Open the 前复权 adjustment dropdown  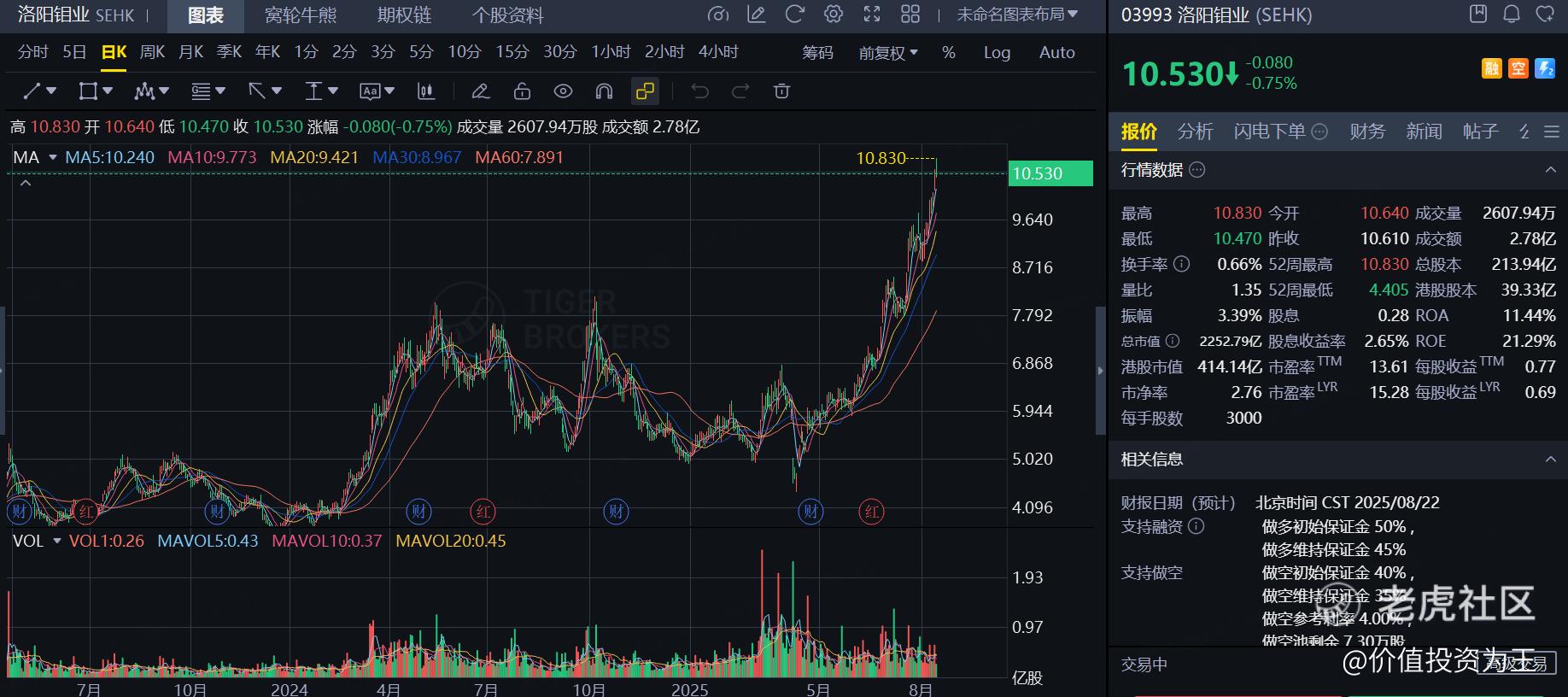coord(888,53)
